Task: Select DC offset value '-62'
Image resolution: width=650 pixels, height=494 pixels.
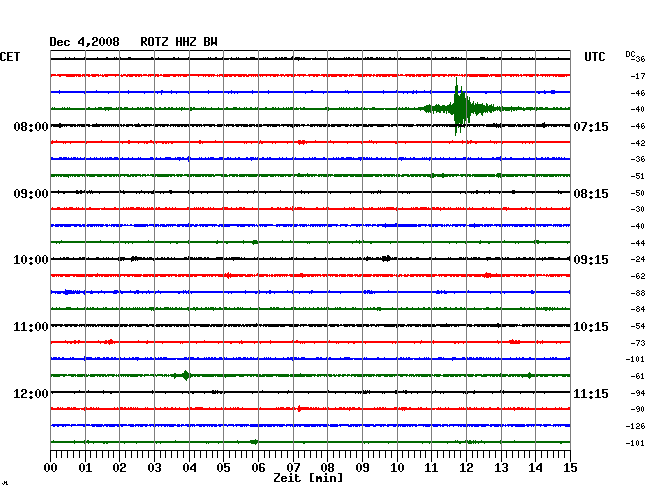Action: (638, 276)
